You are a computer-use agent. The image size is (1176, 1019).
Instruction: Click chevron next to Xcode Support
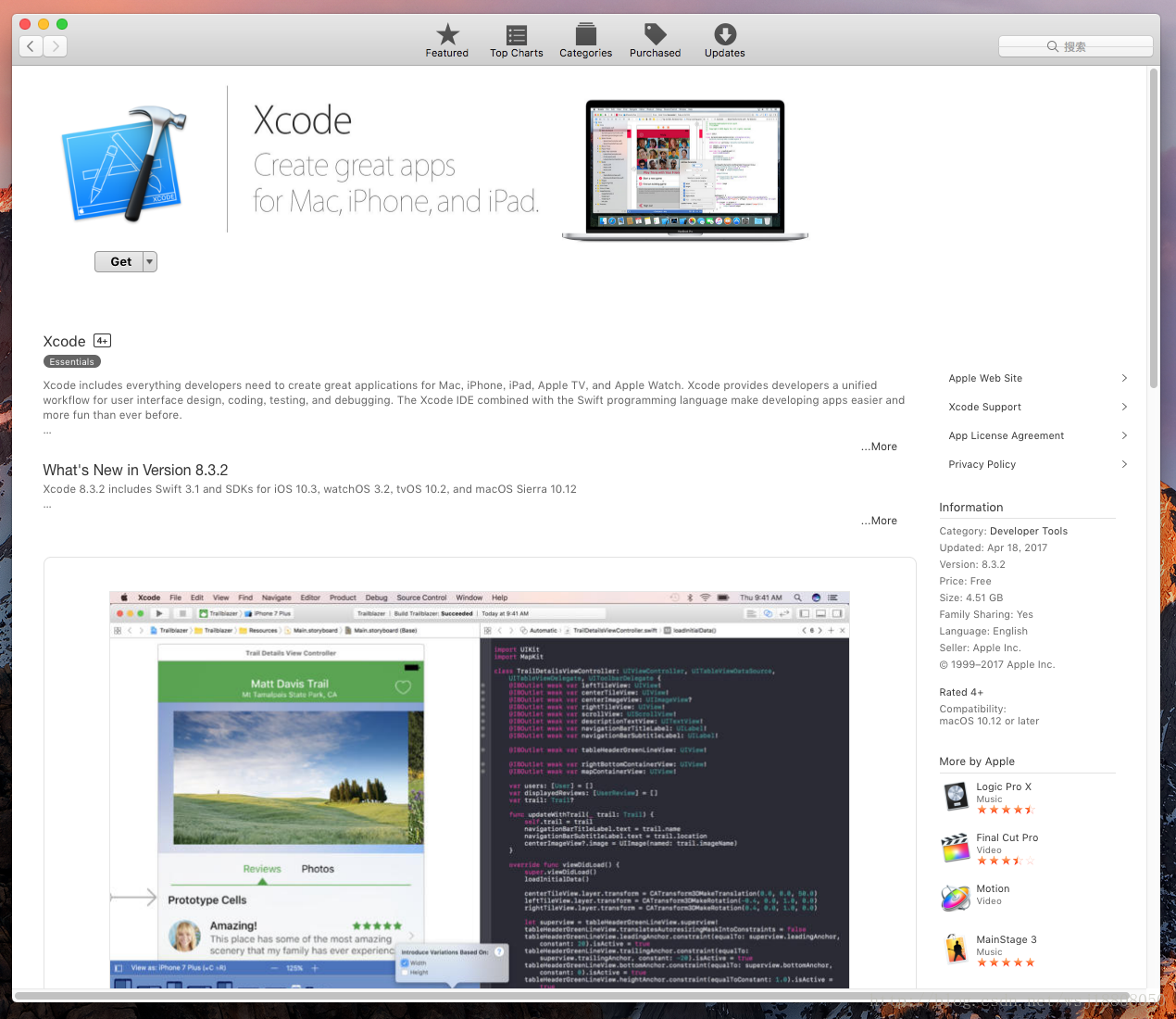point(1124,407)
